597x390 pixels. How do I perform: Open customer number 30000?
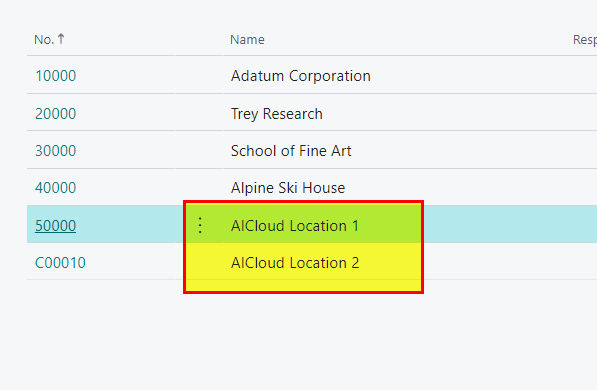[56, 151]
